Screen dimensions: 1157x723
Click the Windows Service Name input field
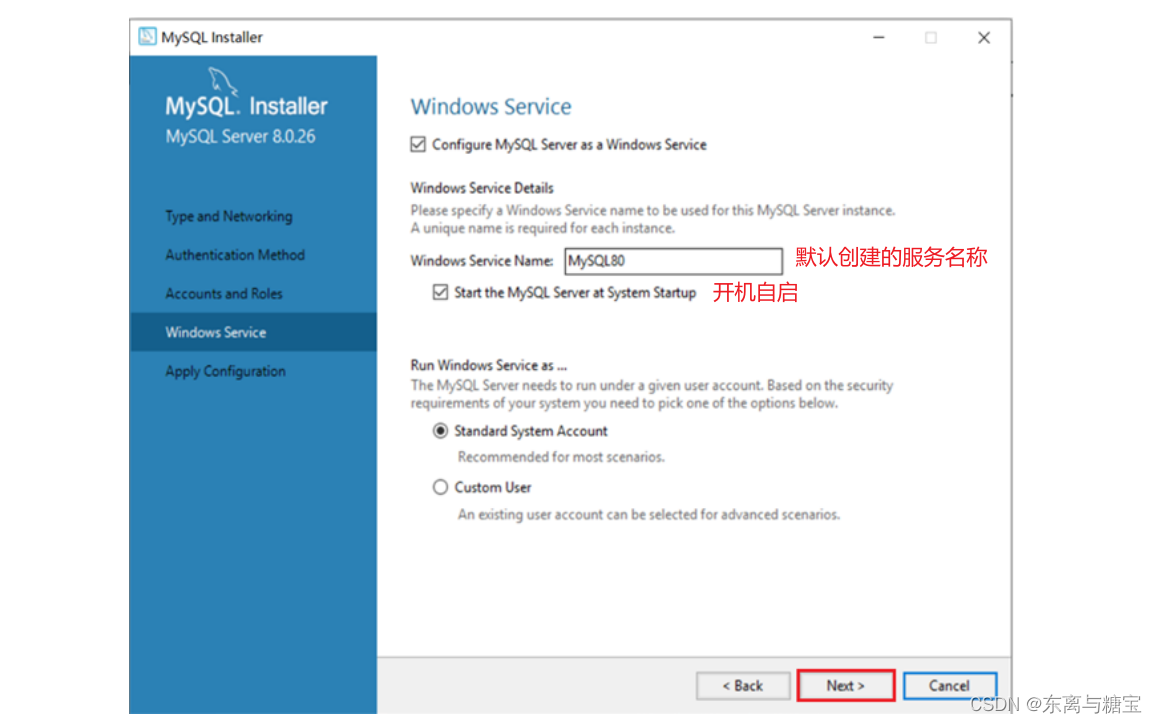pos(673,260)
